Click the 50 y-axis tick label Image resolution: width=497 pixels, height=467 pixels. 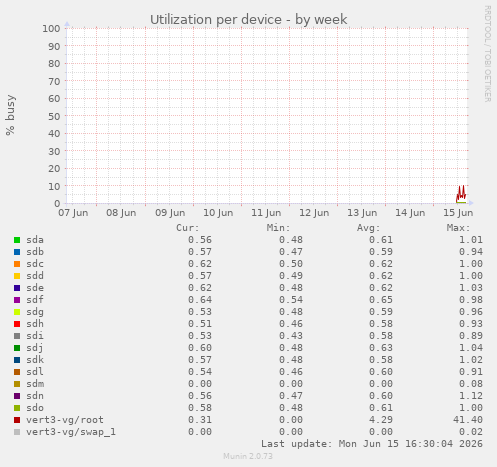tap(54, 116)
